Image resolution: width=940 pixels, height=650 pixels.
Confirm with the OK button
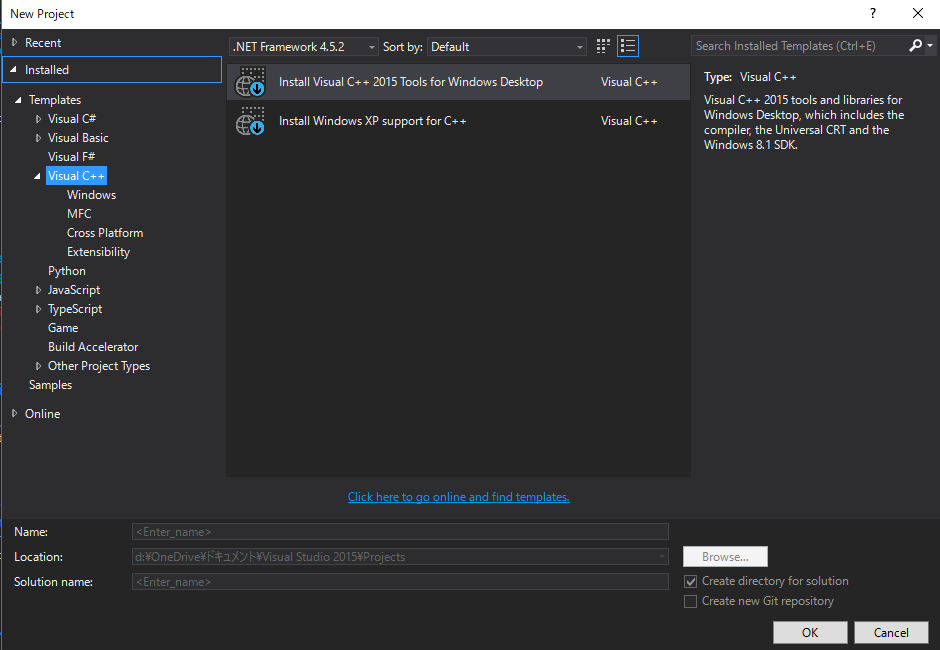pos(810,633)
